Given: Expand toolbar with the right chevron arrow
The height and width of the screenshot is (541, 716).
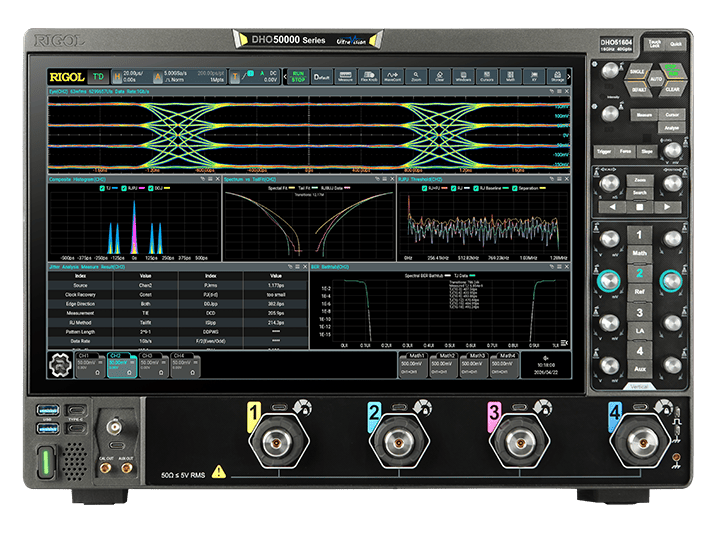Looking at the screenshot, I should [x=569, y=77].
